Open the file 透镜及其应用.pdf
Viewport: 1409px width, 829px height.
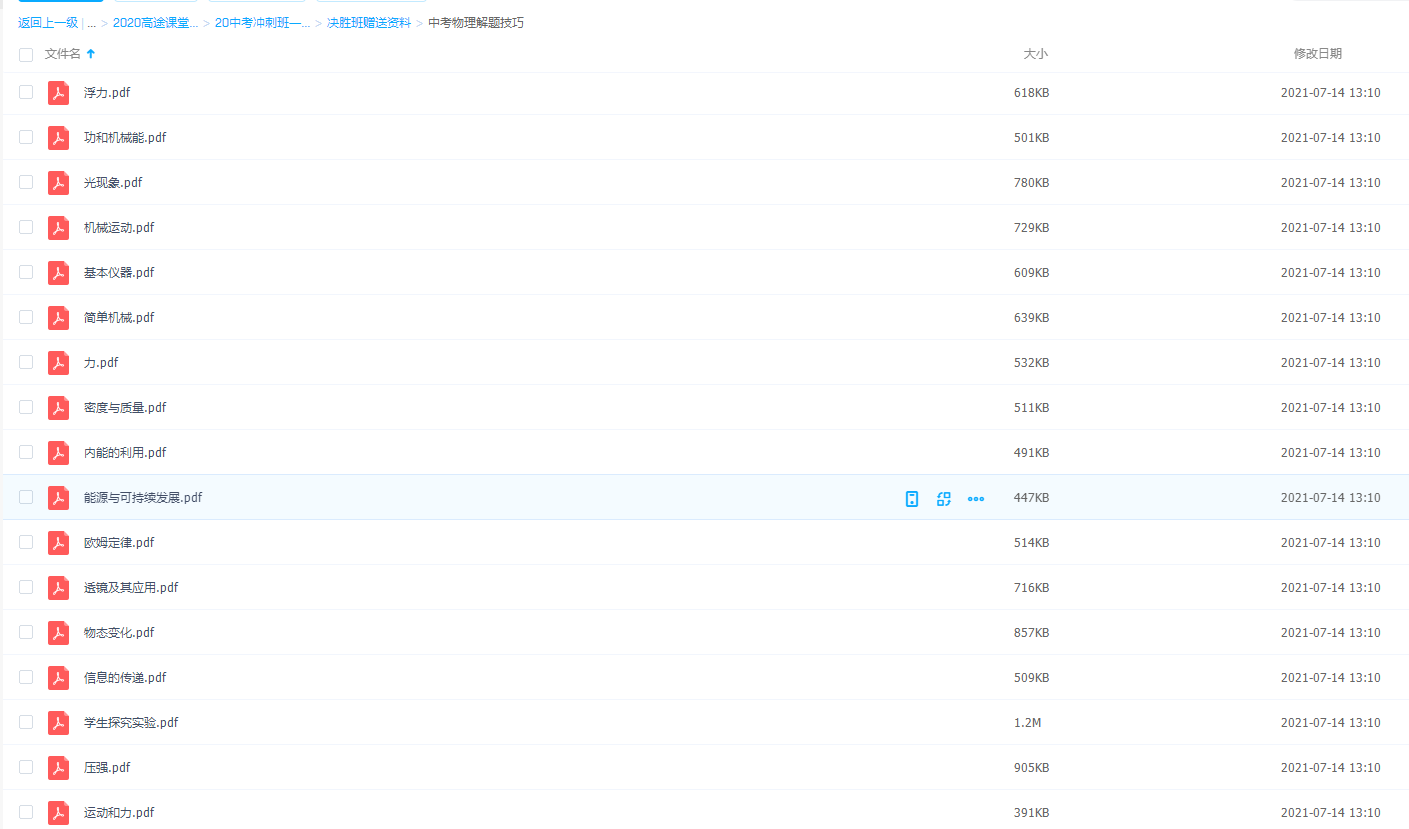pyautogui.click(x=131, y=588)
